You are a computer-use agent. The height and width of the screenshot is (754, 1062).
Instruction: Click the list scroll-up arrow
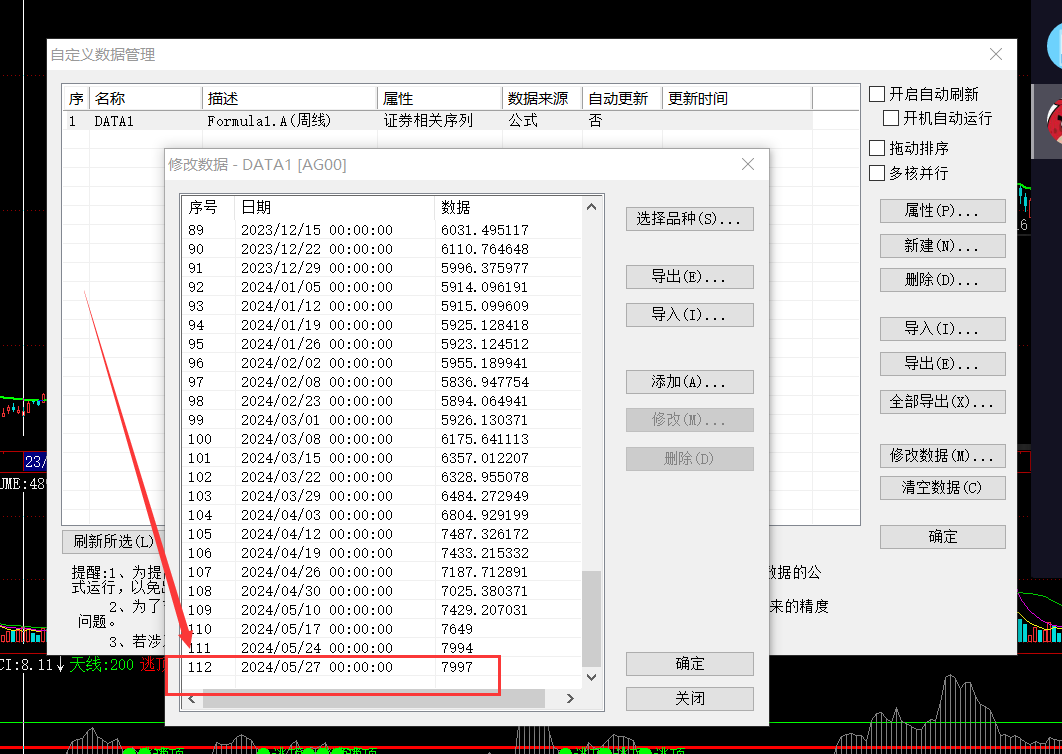tap(591, 207)
